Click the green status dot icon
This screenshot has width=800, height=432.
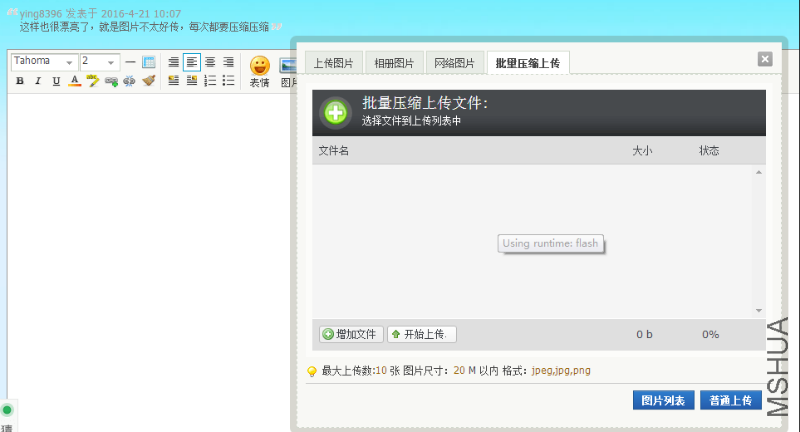coord(7,410)
